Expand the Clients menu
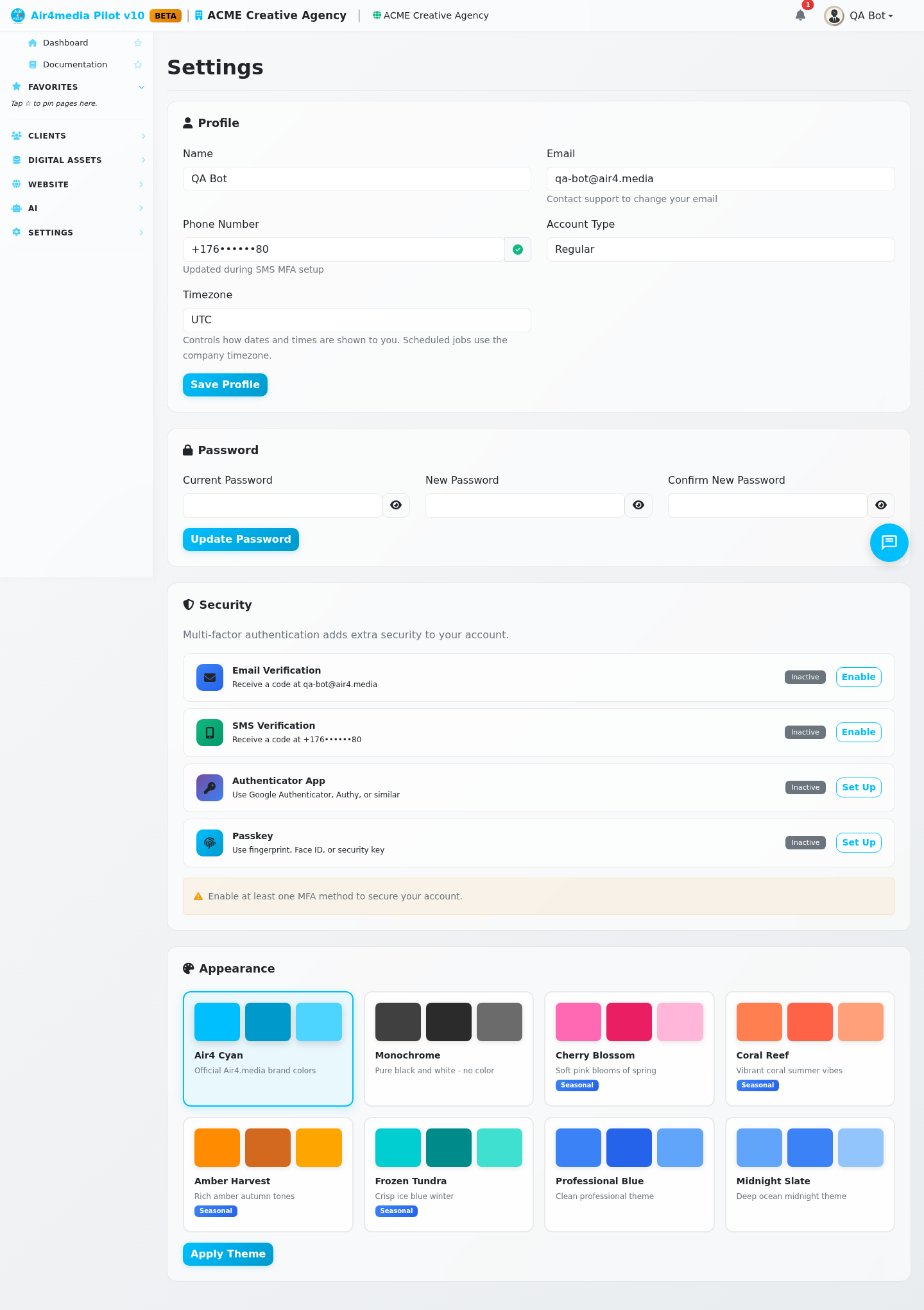The height and width of the screenshot is (1310, 924). [x=143, y=136]
